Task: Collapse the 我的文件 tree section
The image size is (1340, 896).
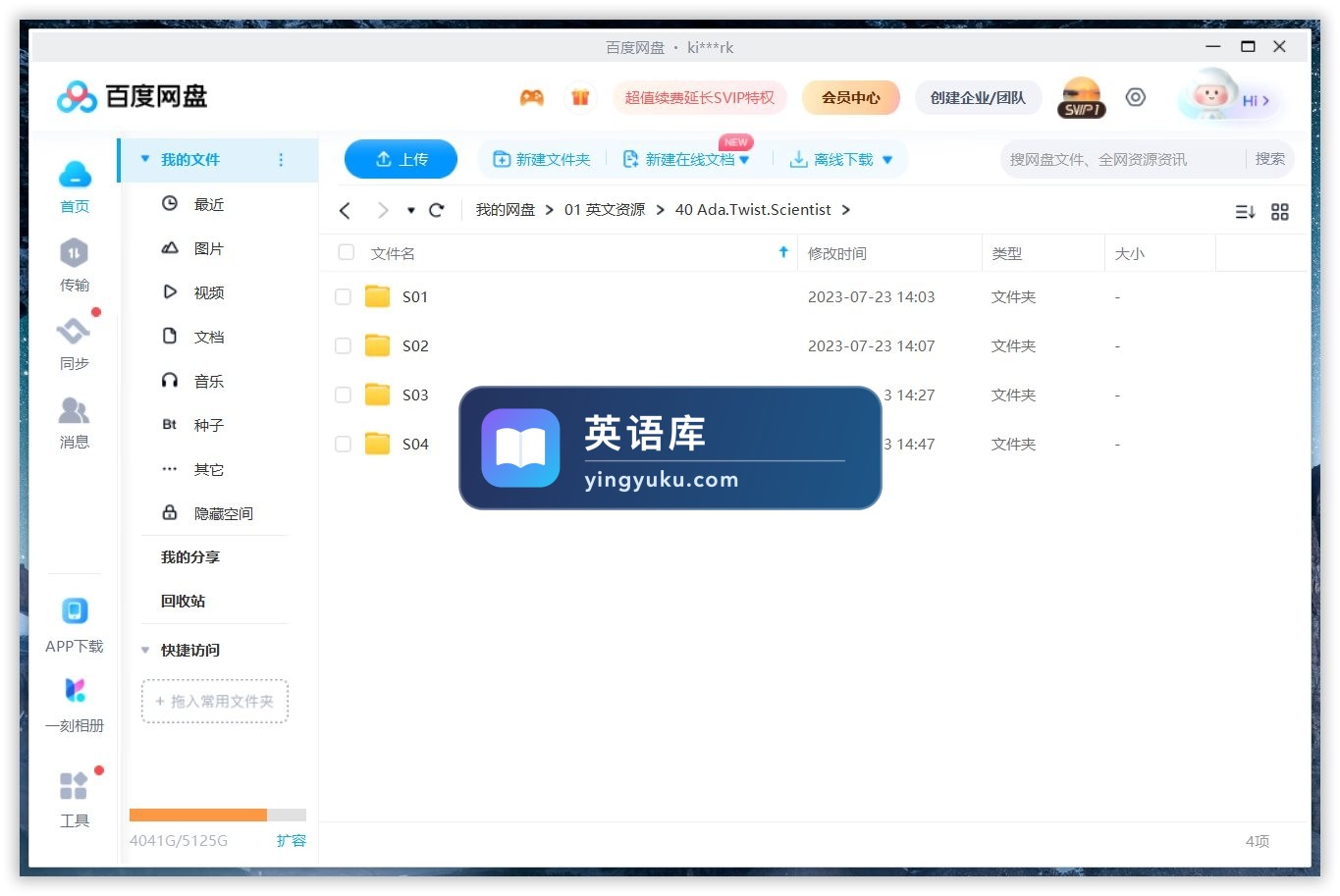Action: pyautogui.click(x=145, y=159)
